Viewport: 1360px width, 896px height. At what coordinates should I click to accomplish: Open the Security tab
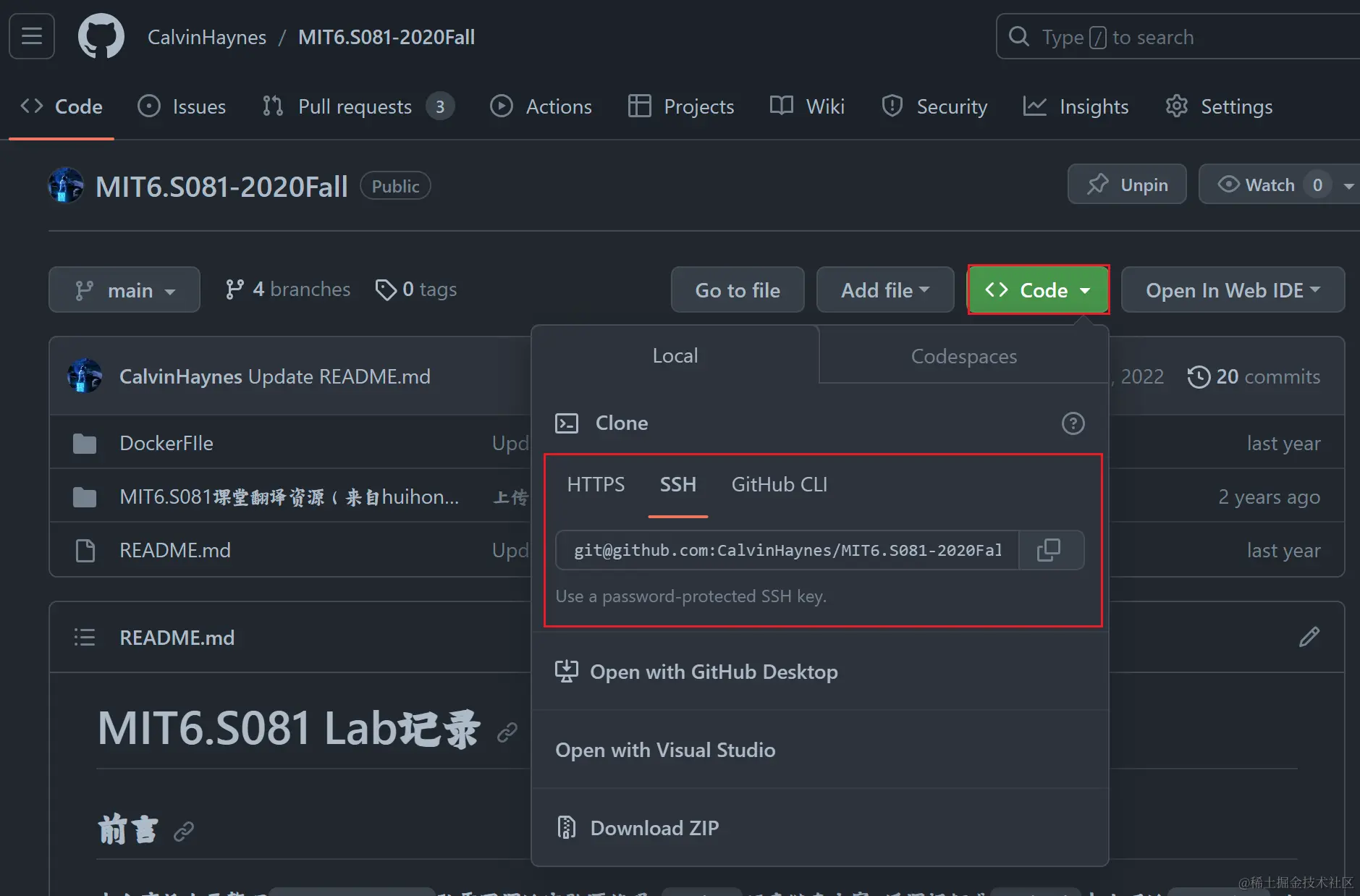pos(934,106)
